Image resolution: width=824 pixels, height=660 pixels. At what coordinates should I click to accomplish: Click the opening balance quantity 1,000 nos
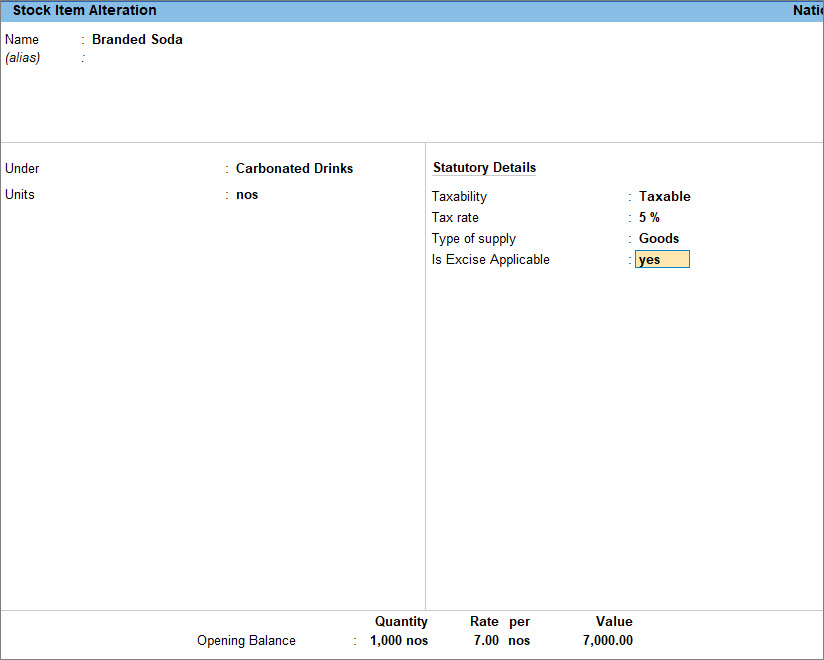pyautogui.click(x=399, y=641)
